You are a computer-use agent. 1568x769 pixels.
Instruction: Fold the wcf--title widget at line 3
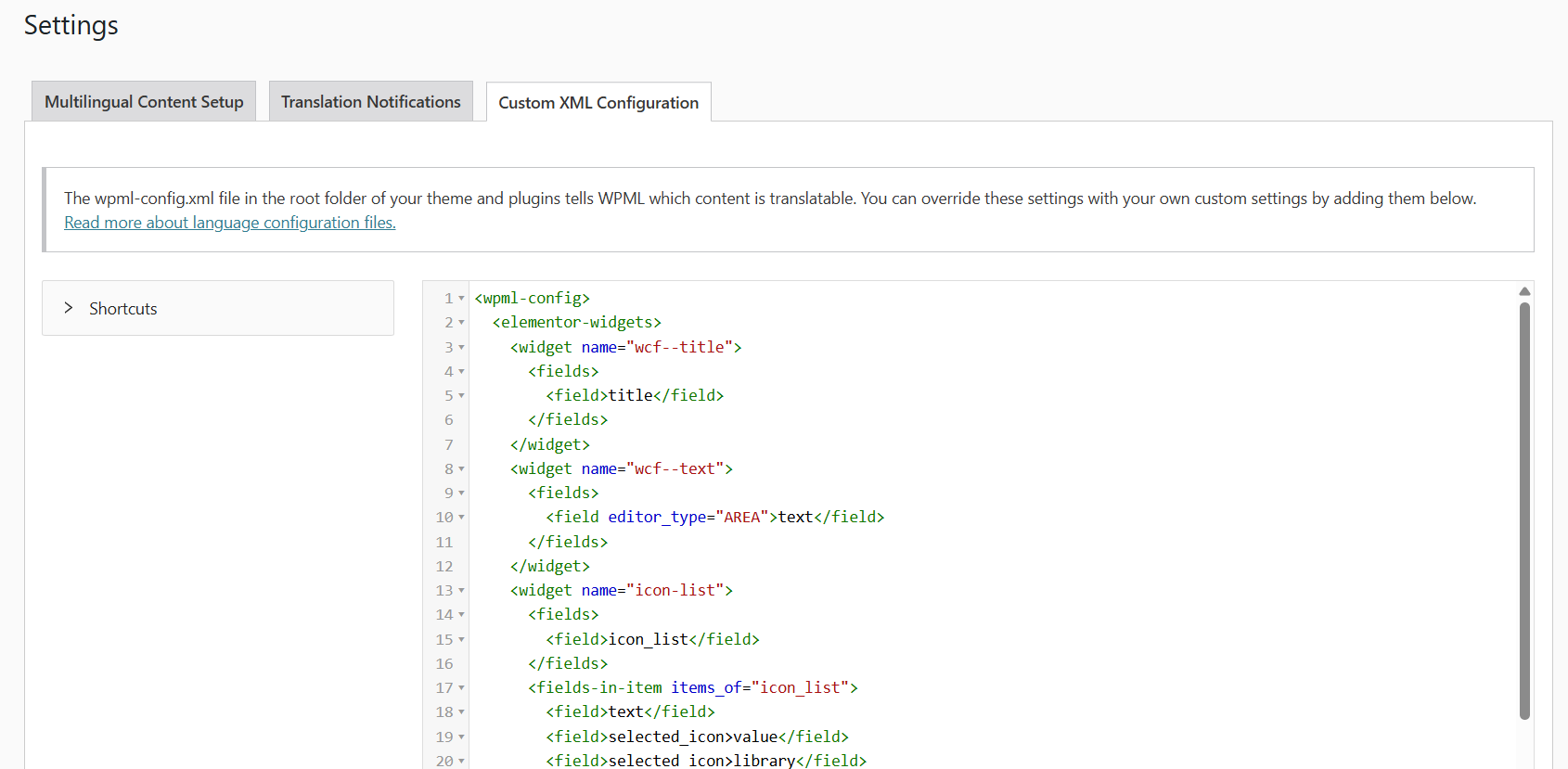coord(461,347)
